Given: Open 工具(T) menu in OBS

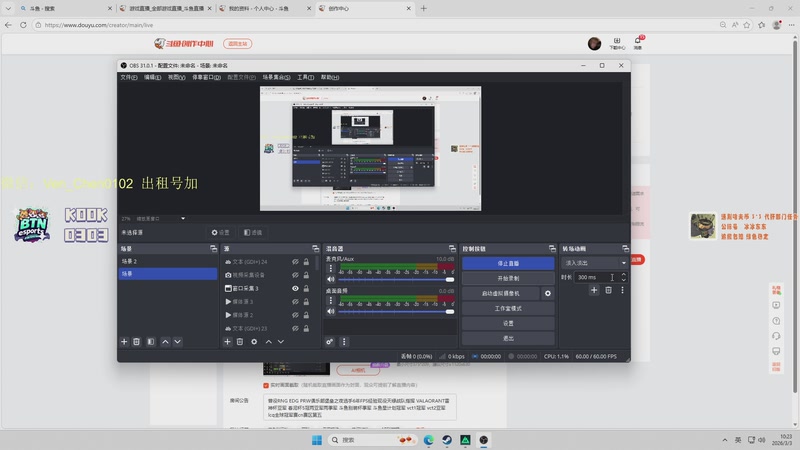Looking at the screenshot, I should [x=306, y=78].
